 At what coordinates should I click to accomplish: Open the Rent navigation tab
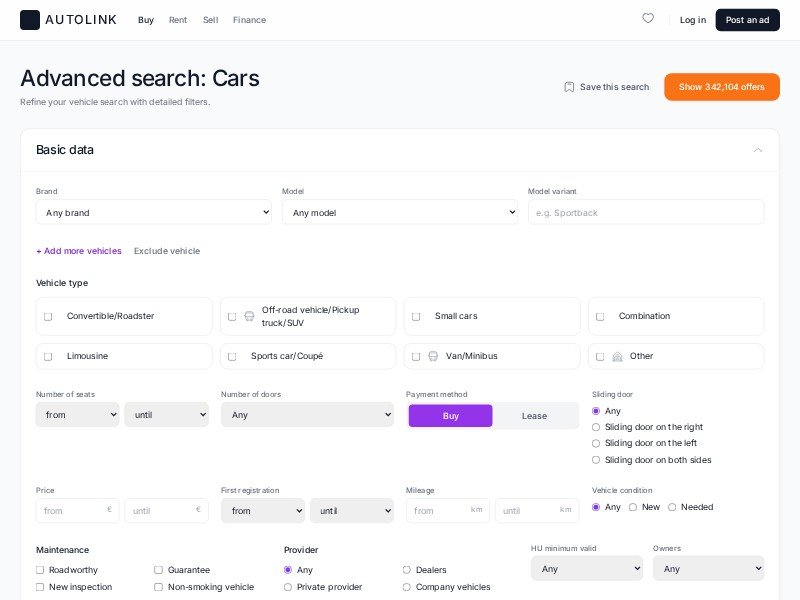[178, 20]
